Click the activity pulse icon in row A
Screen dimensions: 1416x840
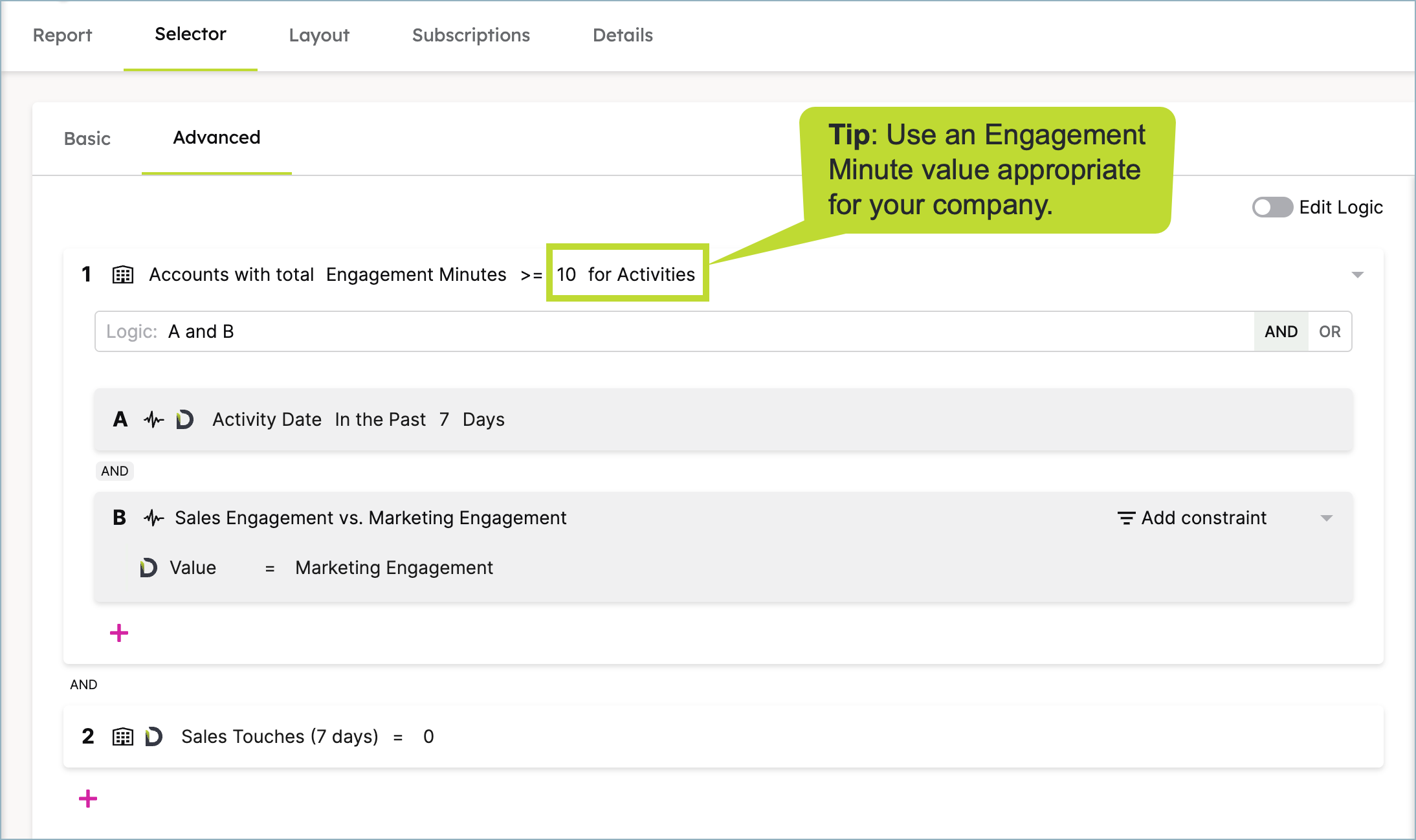(154, 420)
